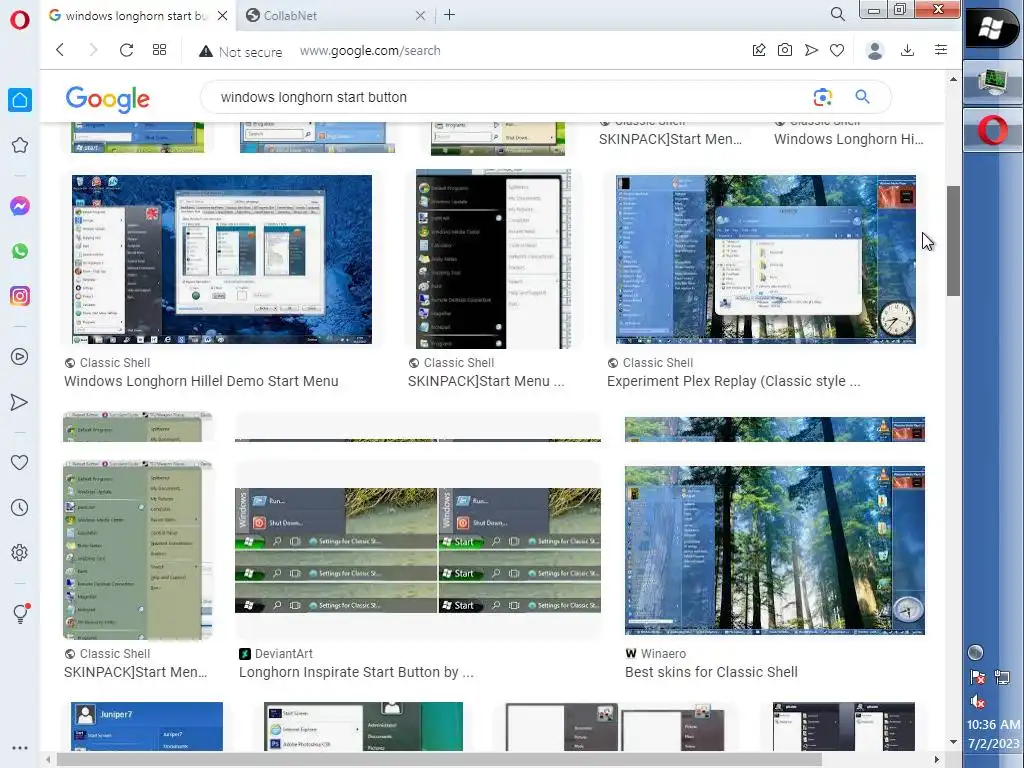The height and width of the screenshot is (768, 1024).
Task: Open Action Center flag tray icon
Action: tap(978, 677)
